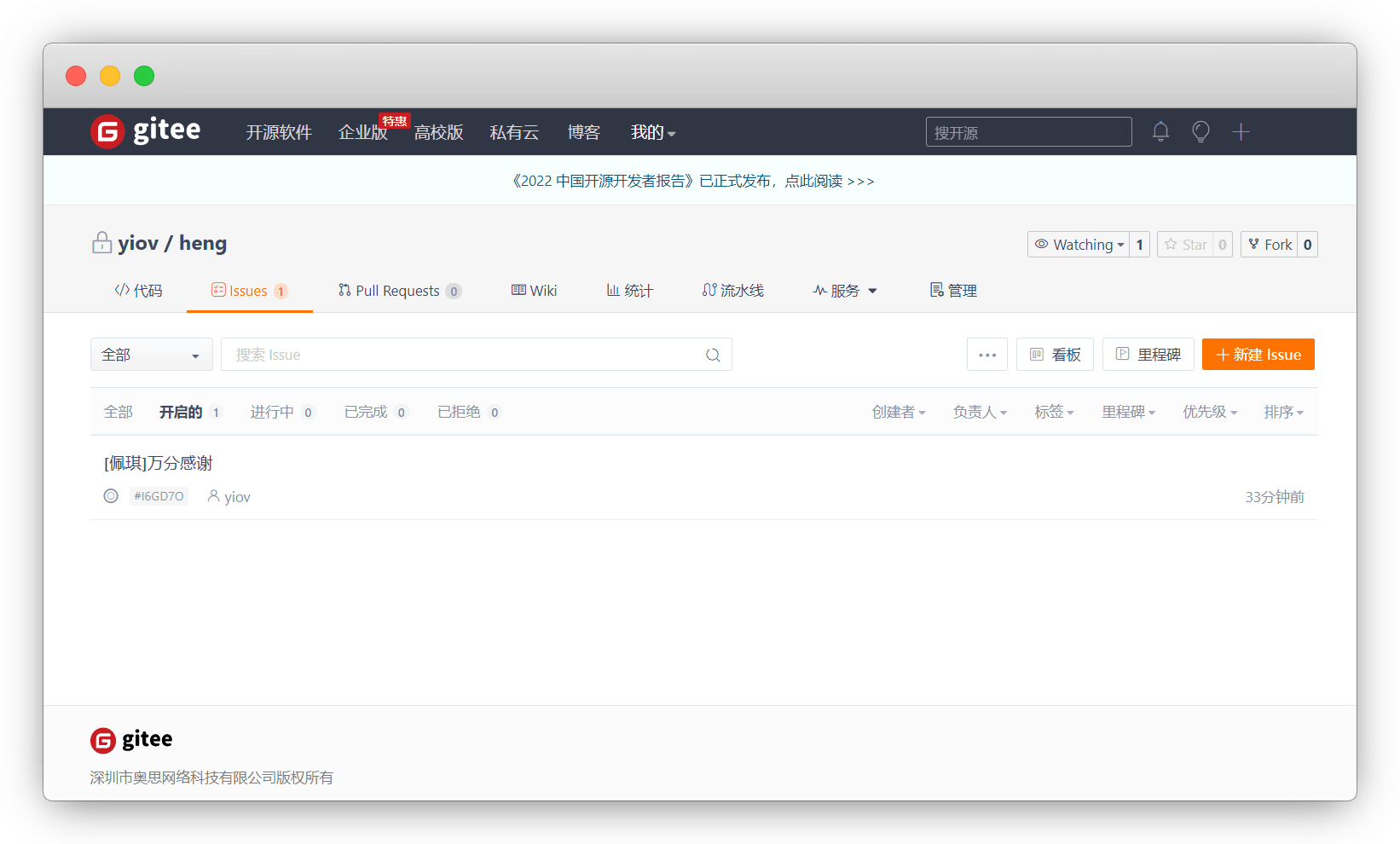The width and height of the screenshot is (1400, 844).
Task: Expand the 全部 scope dropdown
Action: (151, 355)
